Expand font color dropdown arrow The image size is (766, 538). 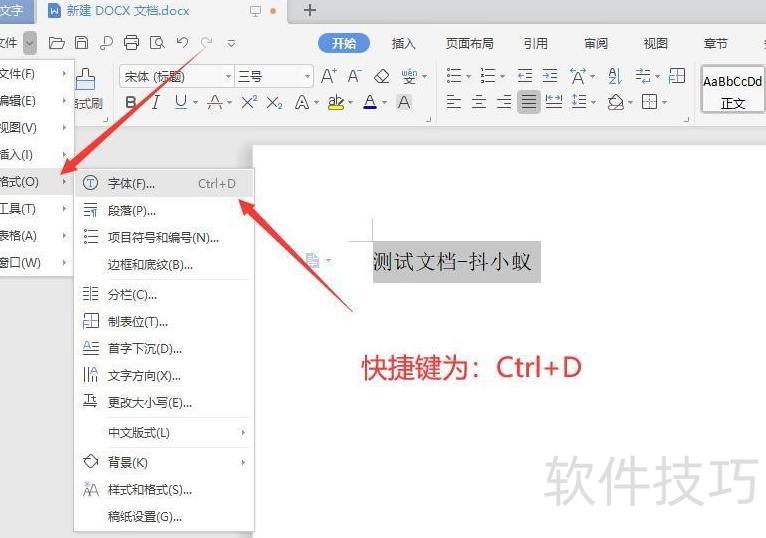tap(384, 103)
